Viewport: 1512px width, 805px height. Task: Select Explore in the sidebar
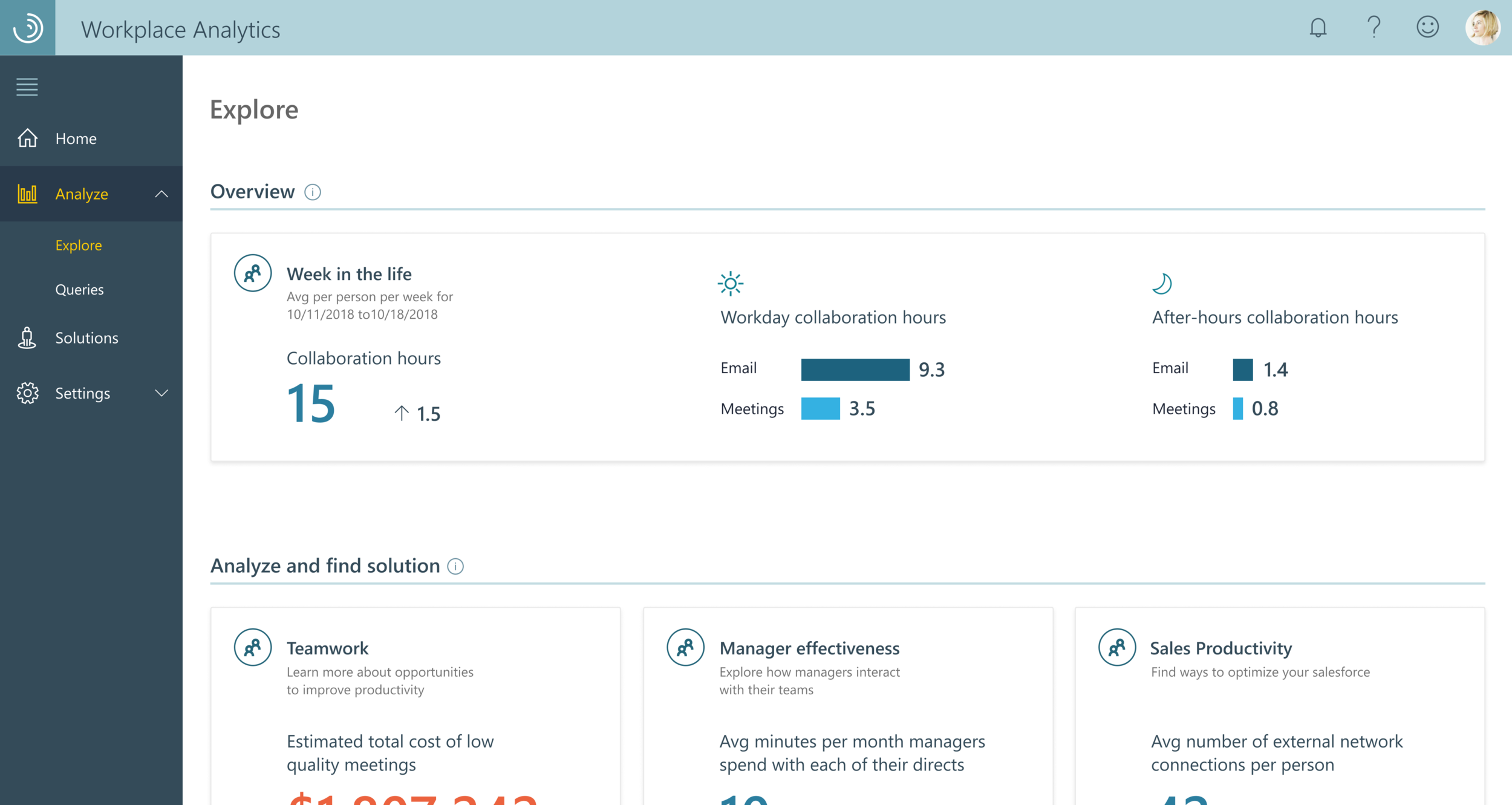[x=79, y=246]
